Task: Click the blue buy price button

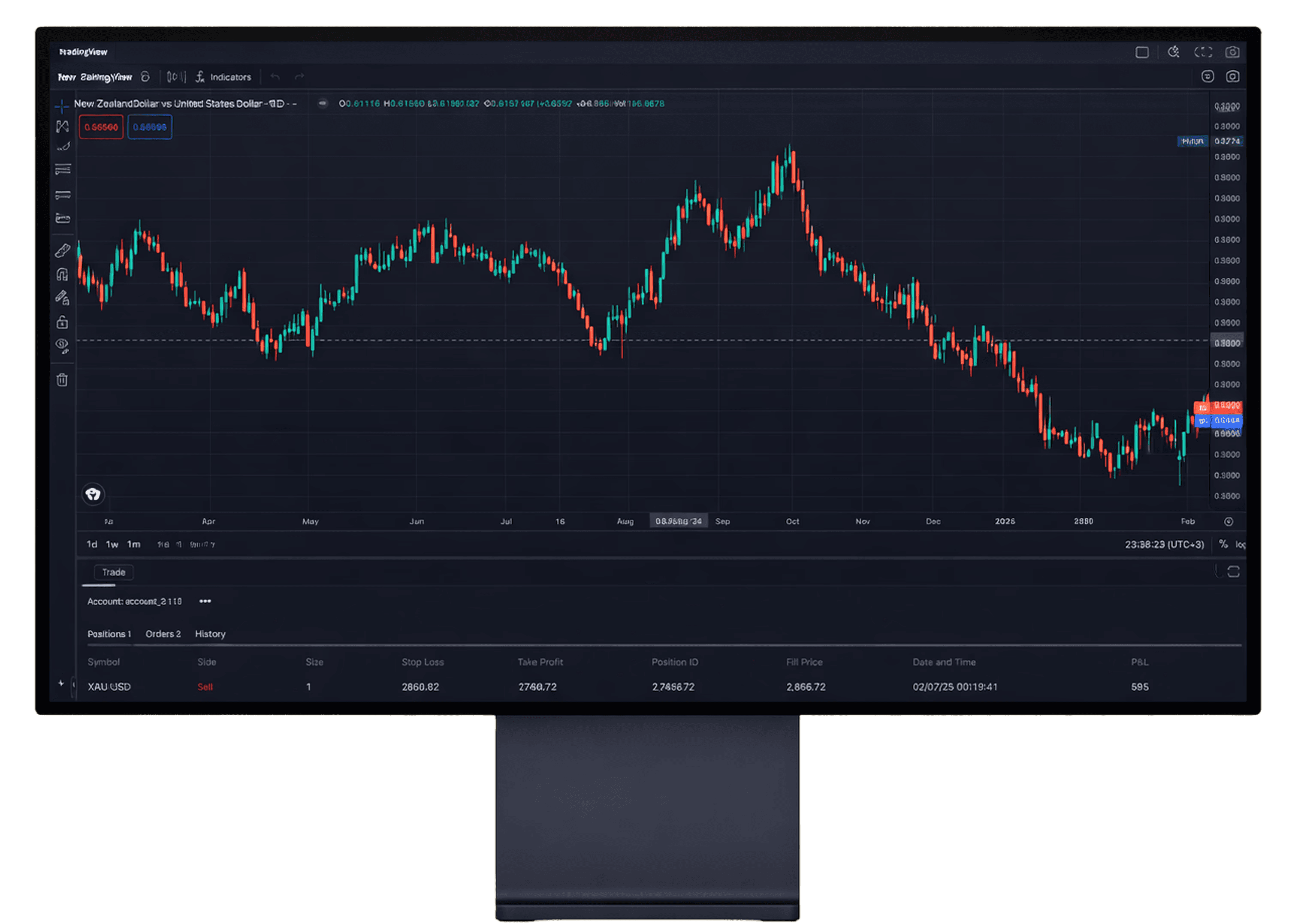Action: click(x=150, y=127)
